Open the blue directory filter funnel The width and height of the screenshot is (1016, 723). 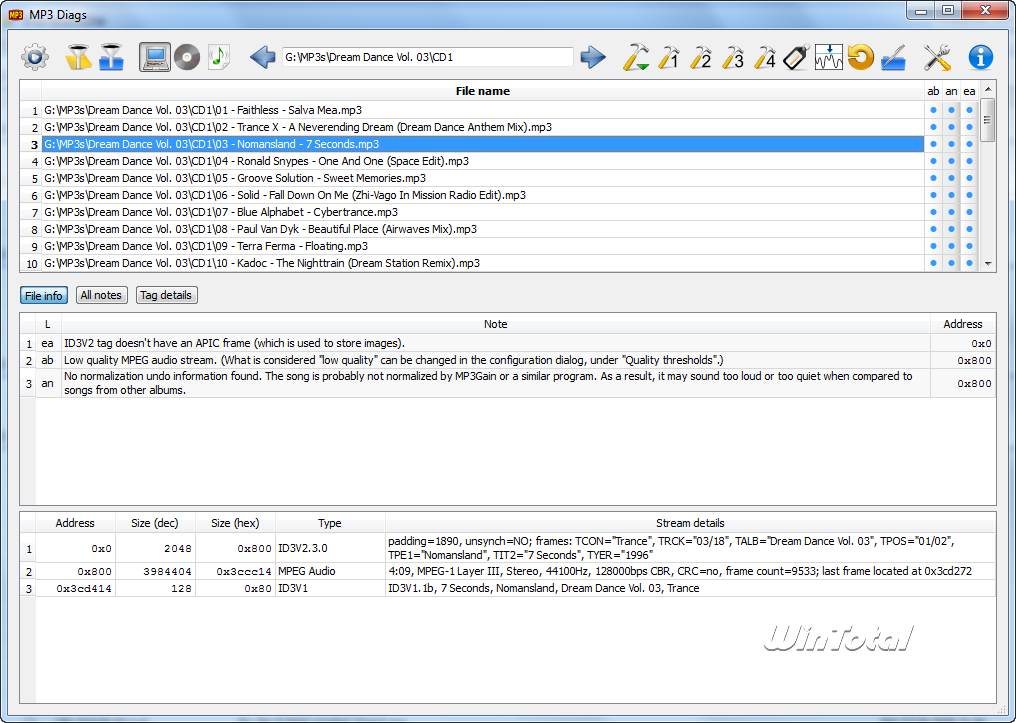click(x=111, y=58)
